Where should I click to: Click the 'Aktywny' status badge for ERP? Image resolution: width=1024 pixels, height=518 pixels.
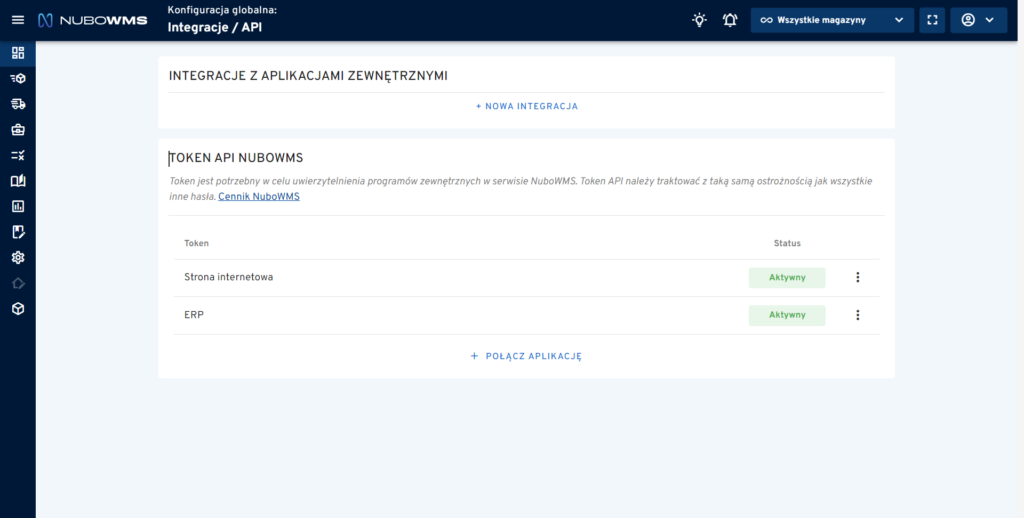point(787,315)
